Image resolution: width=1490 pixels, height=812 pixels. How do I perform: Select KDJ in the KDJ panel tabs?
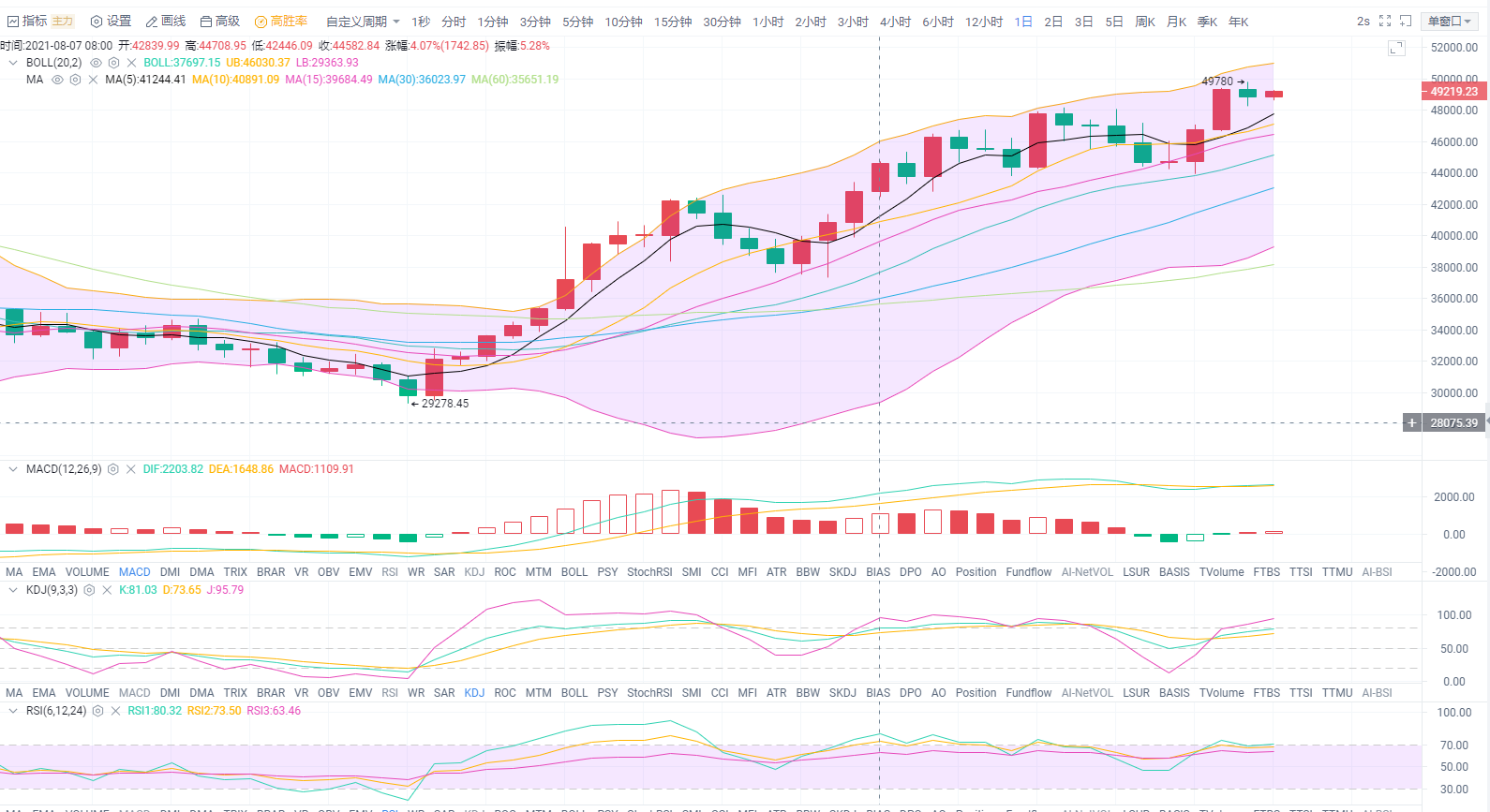tap(474, 693)
